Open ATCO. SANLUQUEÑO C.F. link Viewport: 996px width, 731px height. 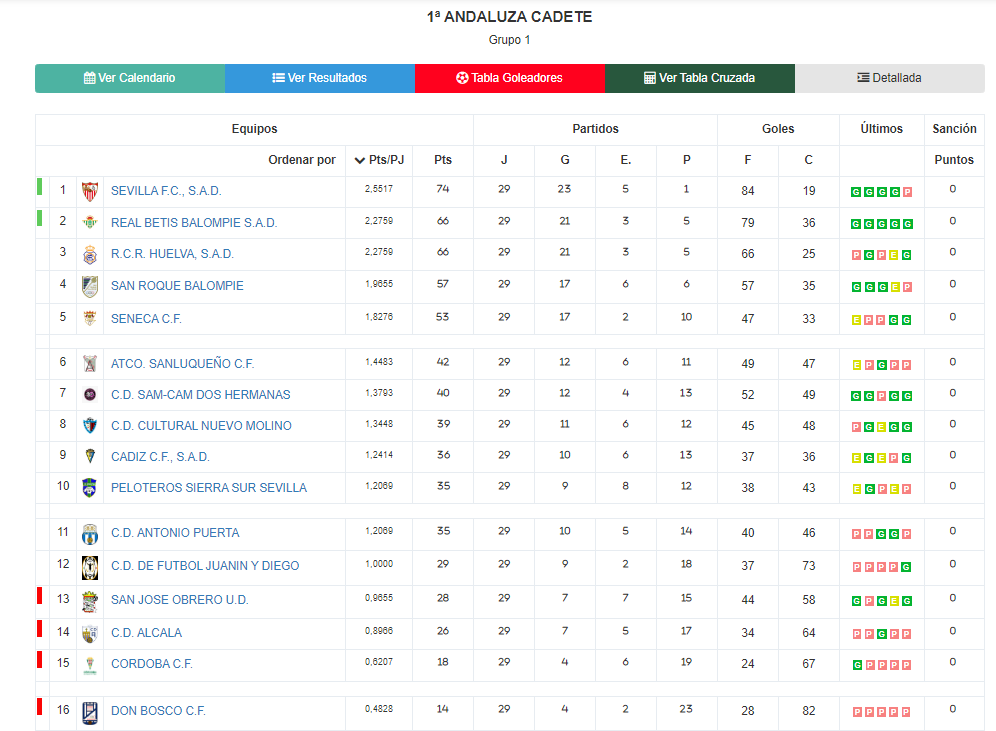coord(182,364)
